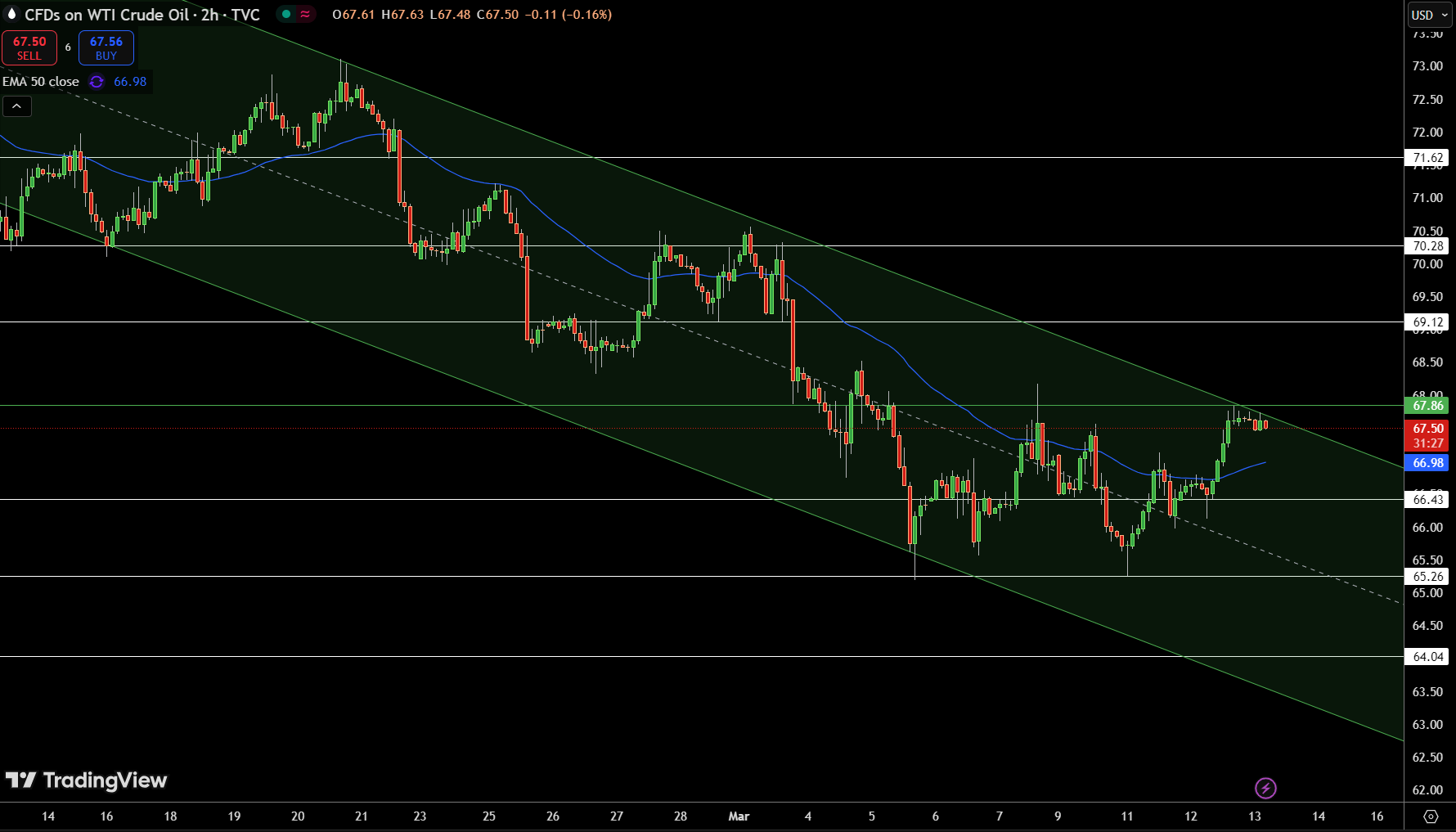
Task: Click the blue 67.56 BUY button
Action: pos(106,48)
